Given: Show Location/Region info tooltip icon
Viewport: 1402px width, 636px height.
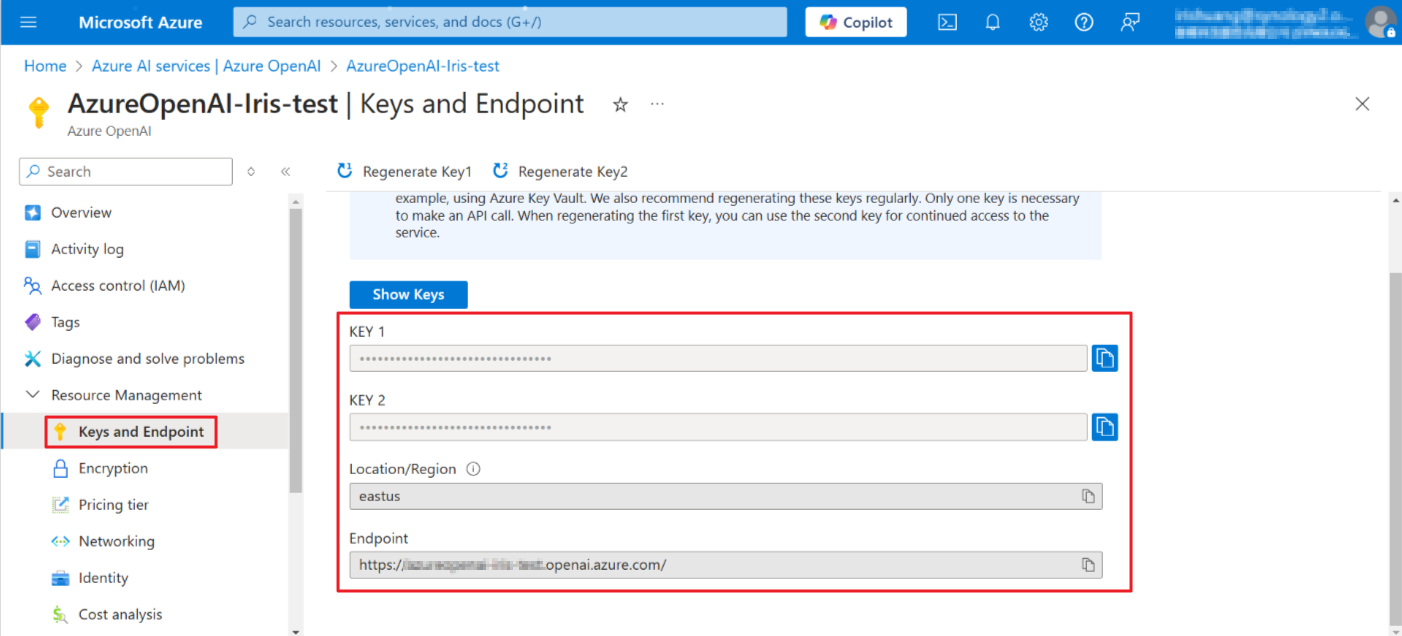Looking at the screenshot, I should 474,469.
